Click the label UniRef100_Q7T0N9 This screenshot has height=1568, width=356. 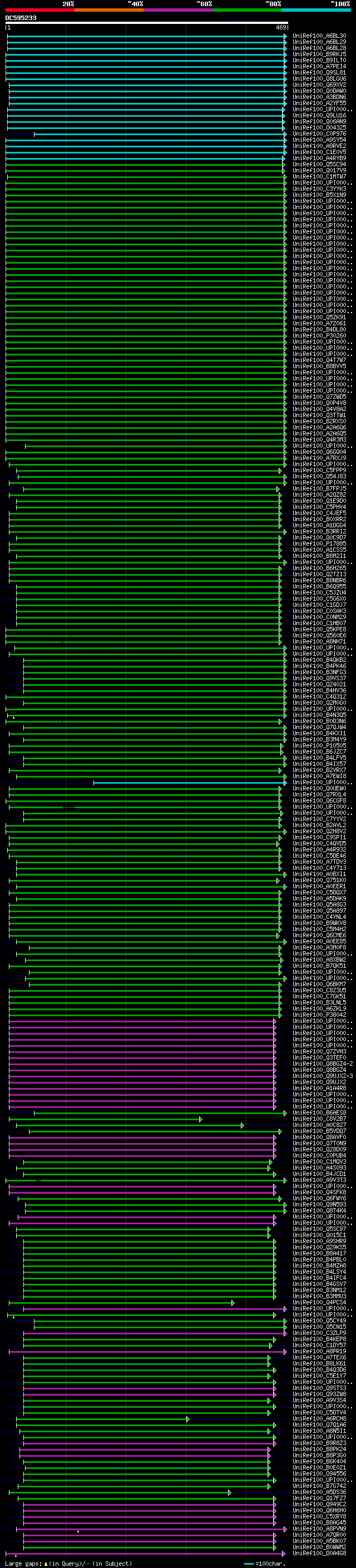click(319, 1143)
